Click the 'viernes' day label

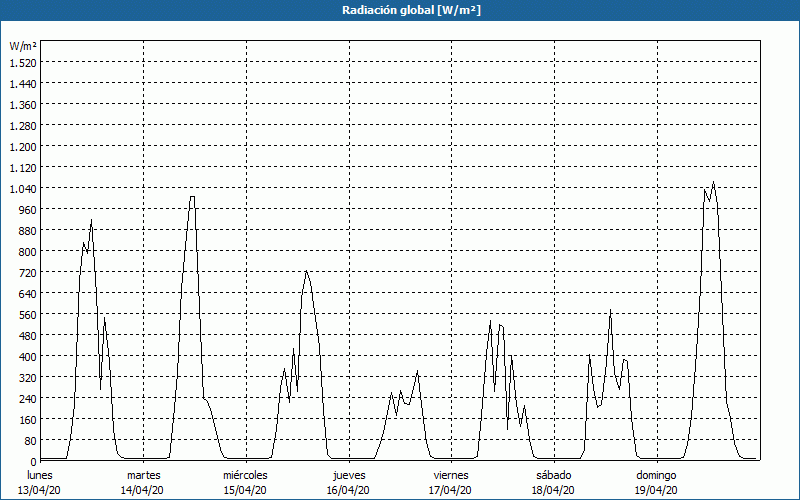pyautogui.click(x=451, y=475)
